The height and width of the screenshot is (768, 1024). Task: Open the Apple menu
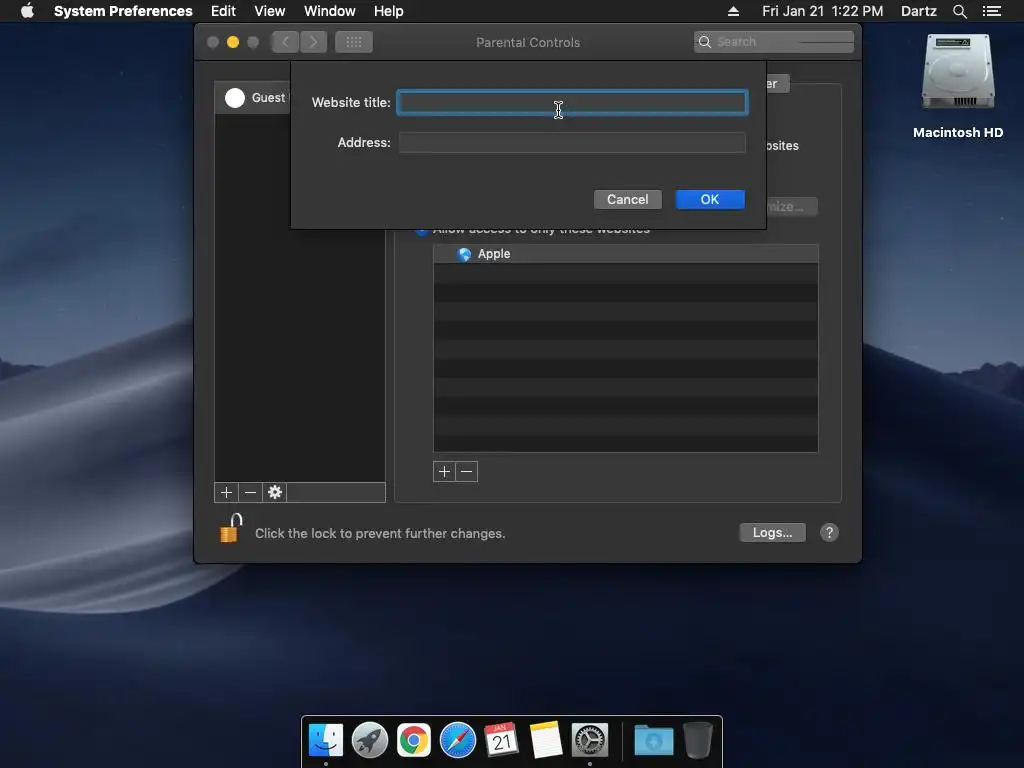tap(27, 11)
